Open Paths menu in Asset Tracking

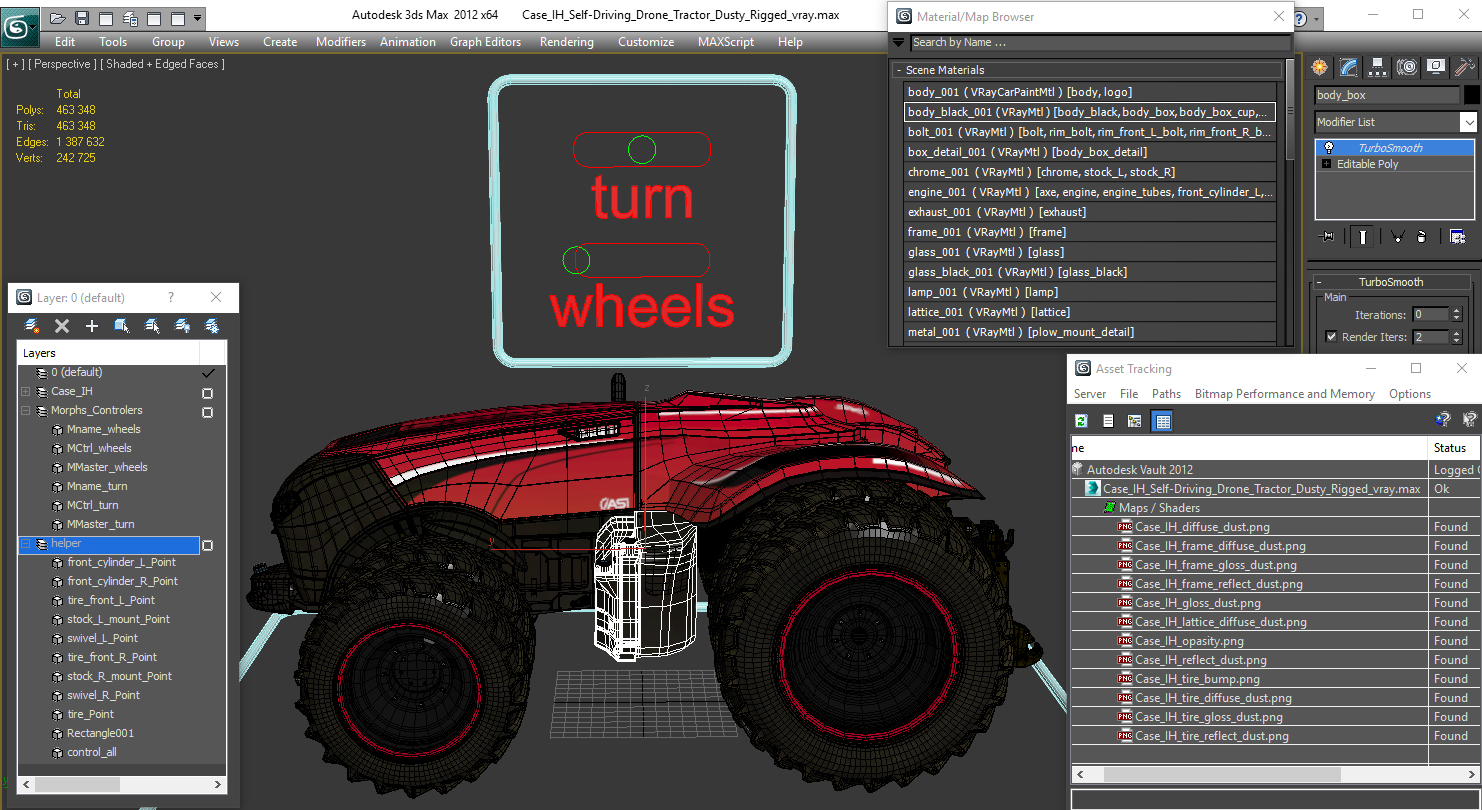tap(1166, 394)
